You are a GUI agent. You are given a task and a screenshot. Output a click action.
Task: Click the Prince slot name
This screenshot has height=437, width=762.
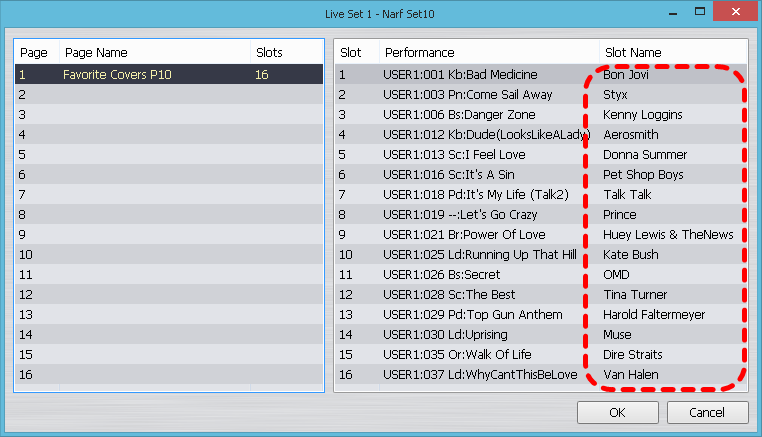pos(620,214)
